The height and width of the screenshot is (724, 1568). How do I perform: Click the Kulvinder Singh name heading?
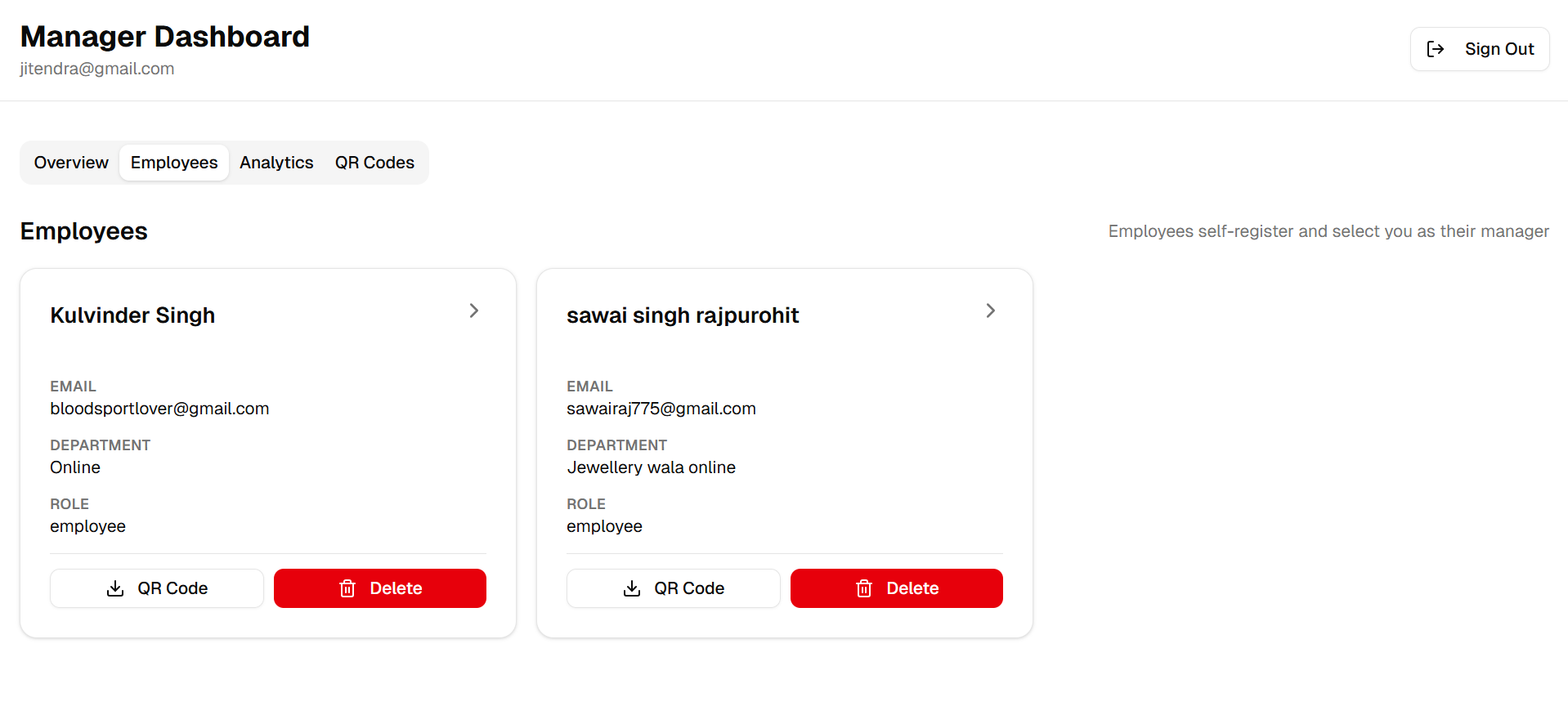pos(132,315)
